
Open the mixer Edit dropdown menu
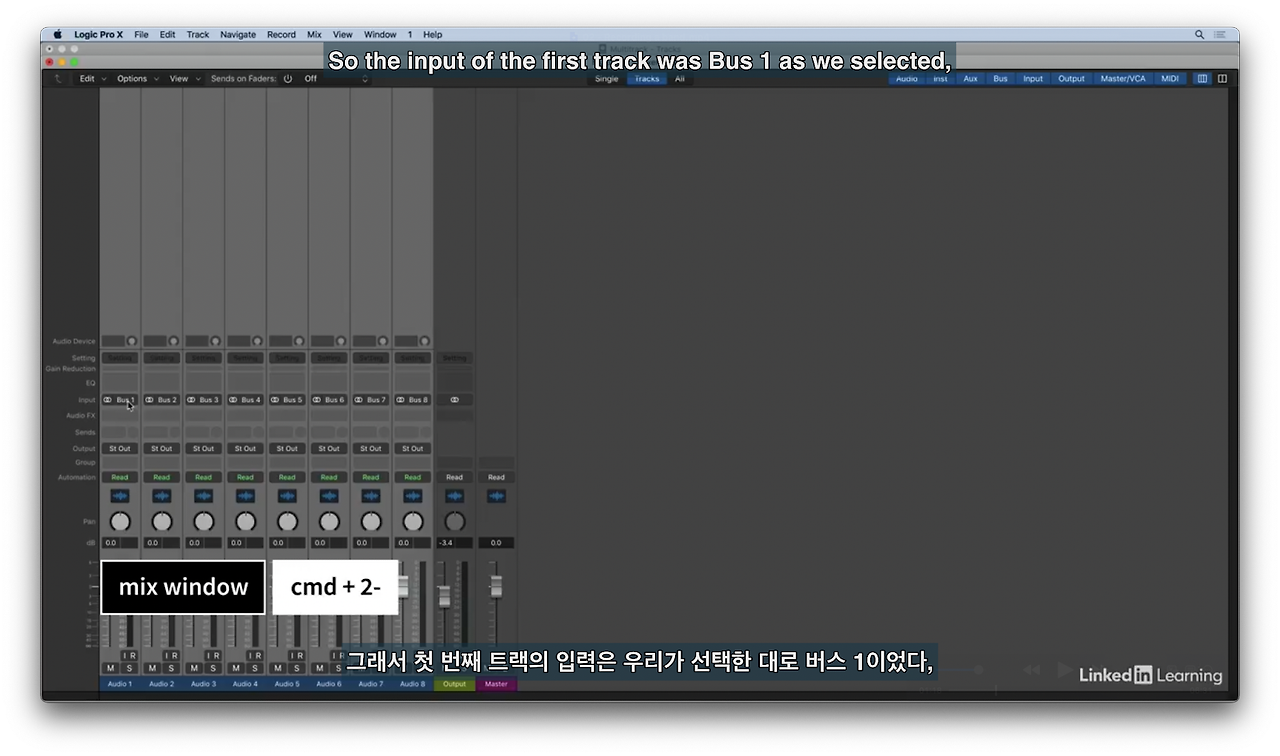(91, 79)
